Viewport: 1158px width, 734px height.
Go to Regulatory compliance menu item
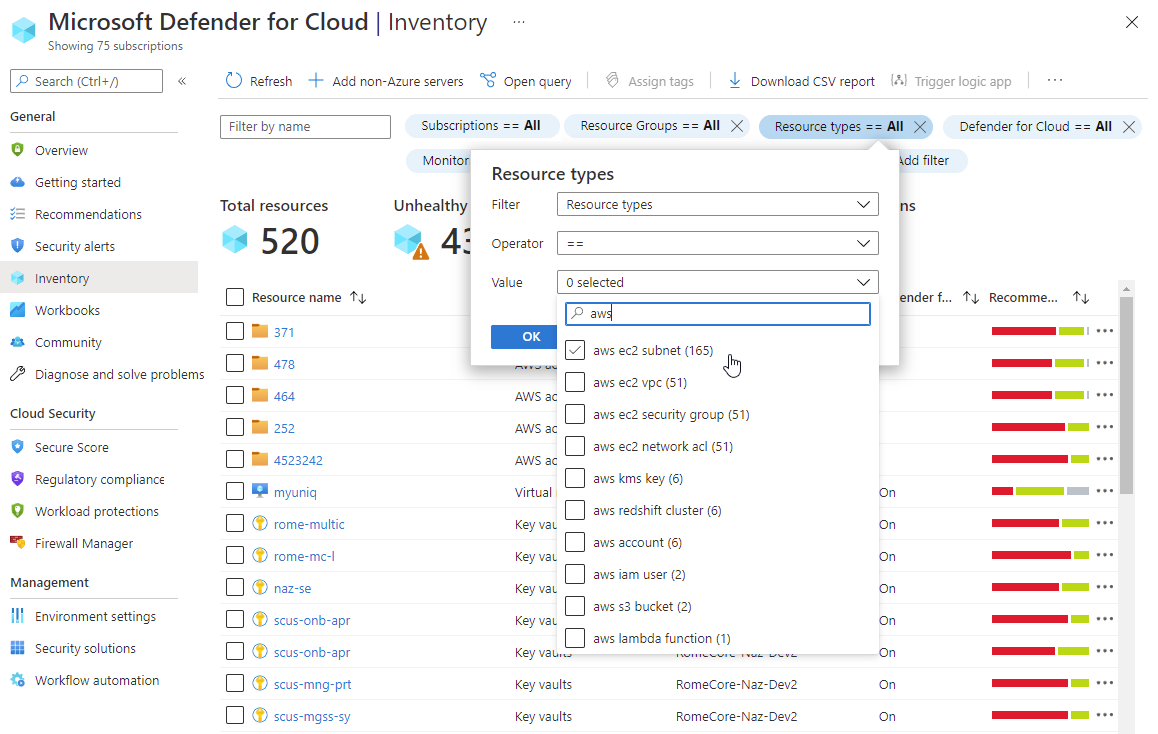coord(99,479)
